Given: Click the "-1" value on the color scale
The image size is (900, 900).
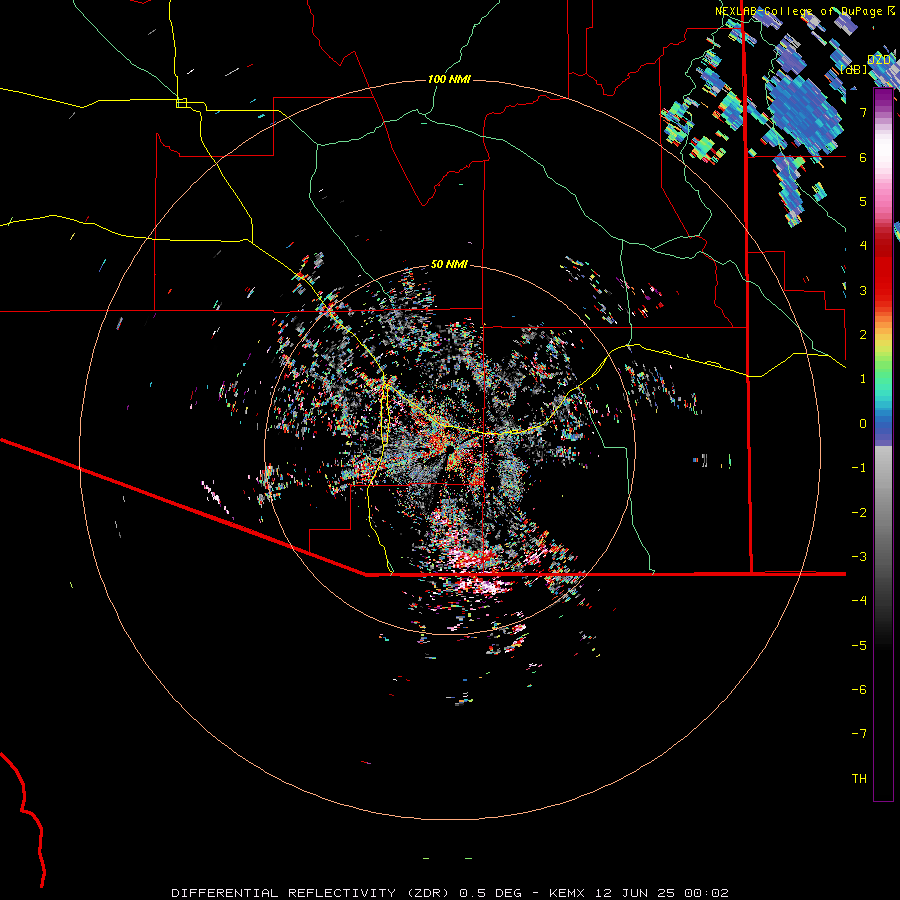Looking at the screenshot, I should [x=859, y=468].
